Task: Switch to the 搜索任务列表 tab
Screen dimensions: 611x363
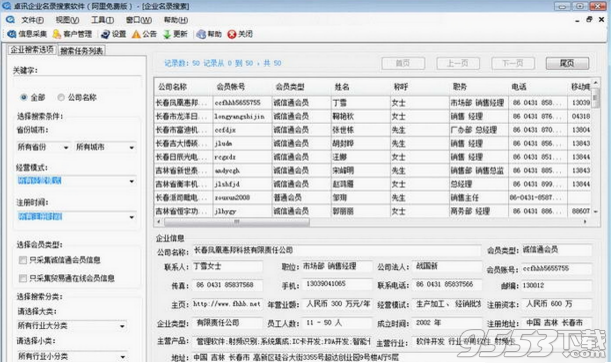Action: [81, 51]
